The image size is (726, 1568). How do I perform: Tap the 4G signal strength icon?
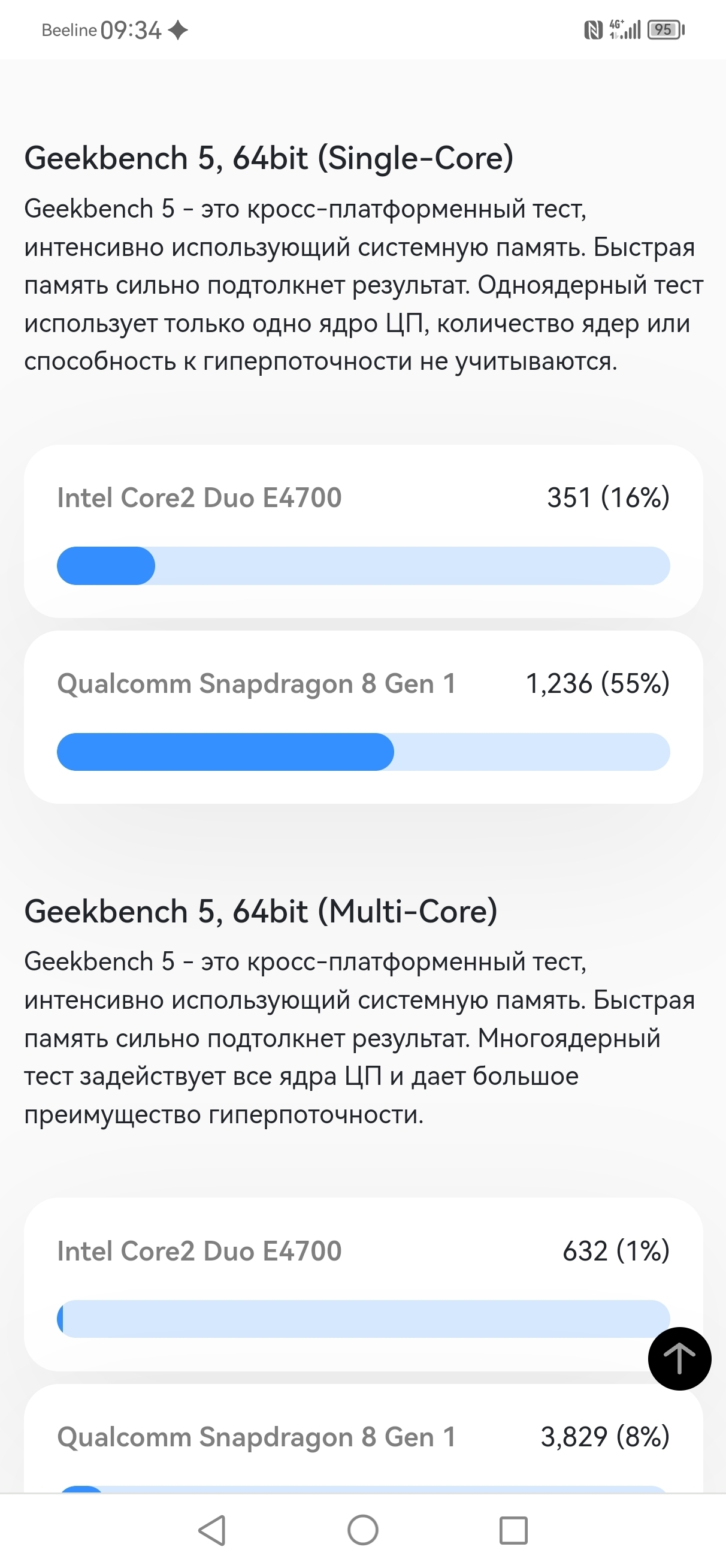click(x=625, y=29)
